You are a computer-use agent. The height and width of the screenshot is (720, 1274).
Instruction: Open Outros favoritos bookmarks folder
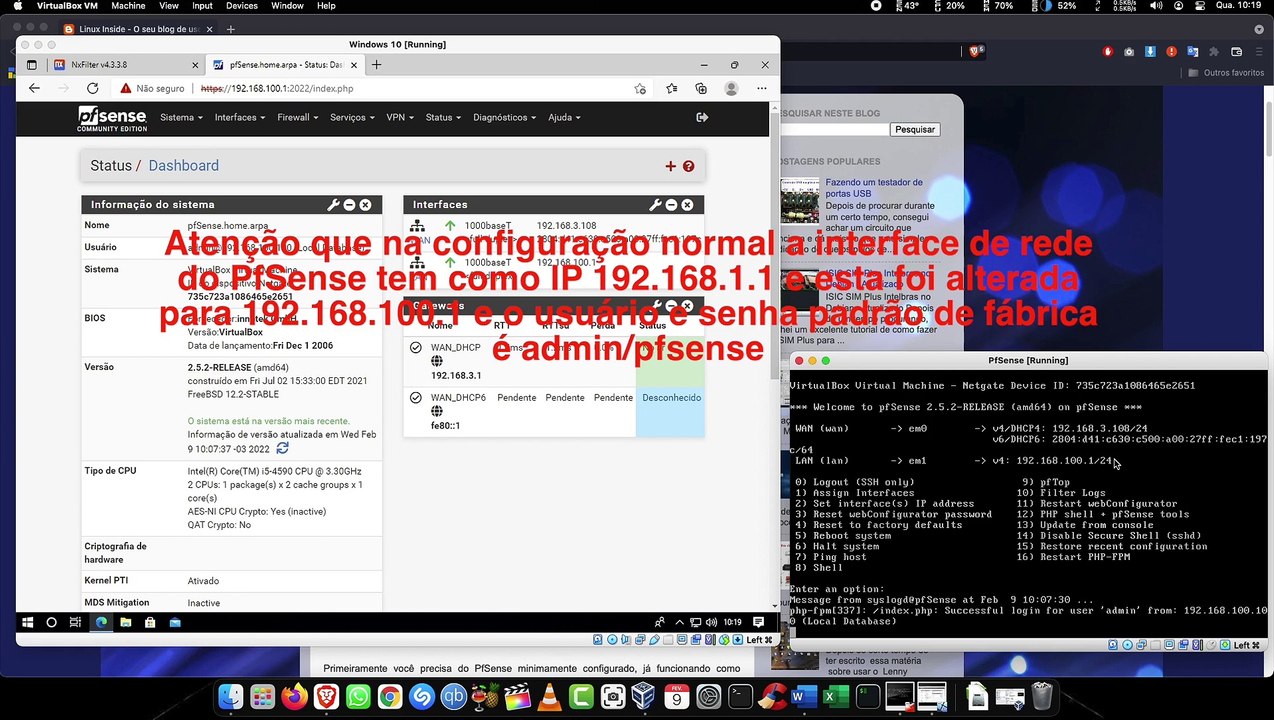pos(1226,73)
